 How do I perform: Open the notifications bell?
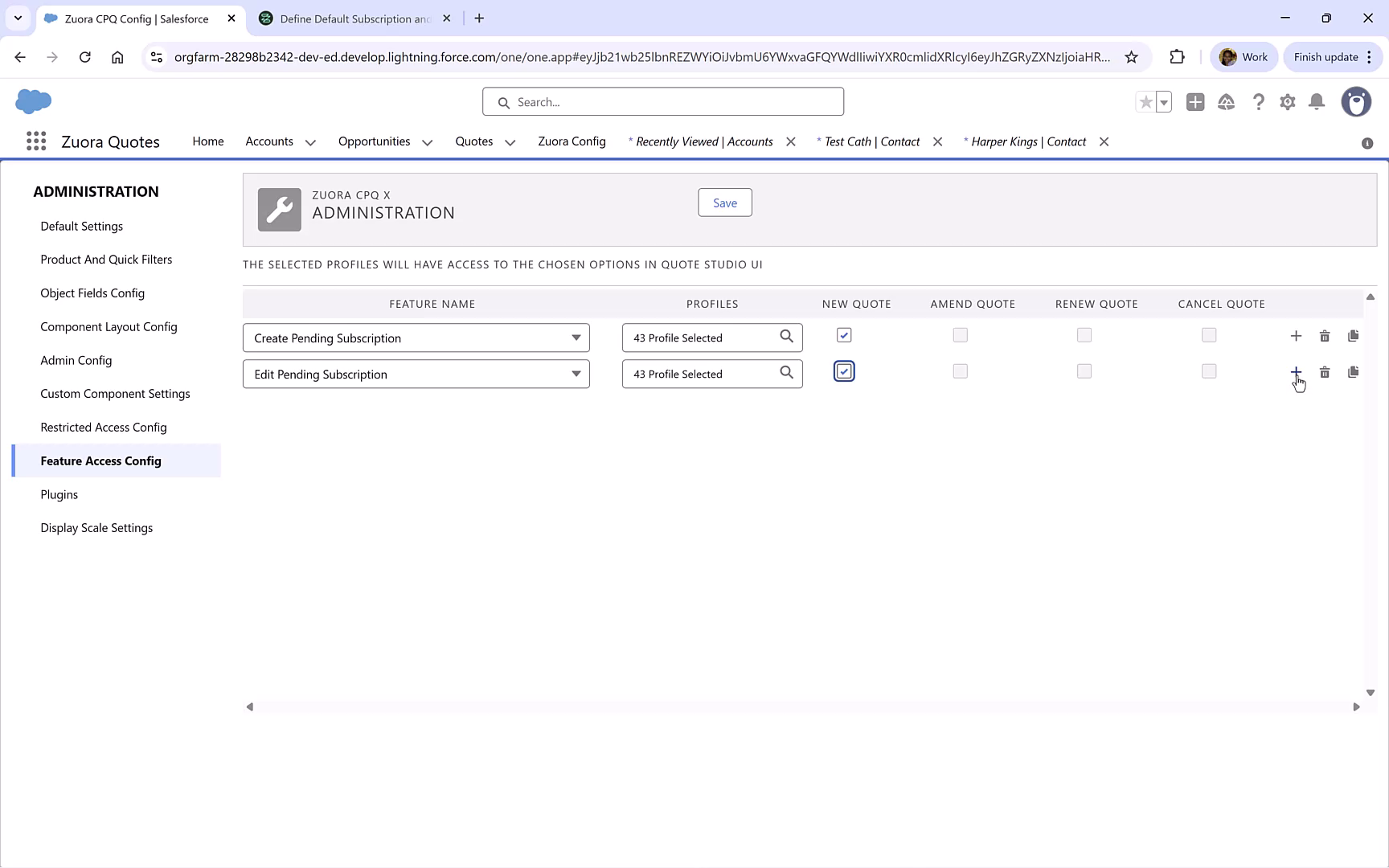pyautogui.click(x=1317, y=102)
